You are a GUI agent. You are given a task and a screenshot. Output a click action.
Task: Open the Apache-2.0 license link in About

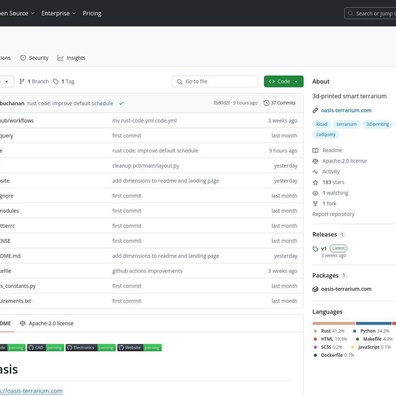(345, 161)
